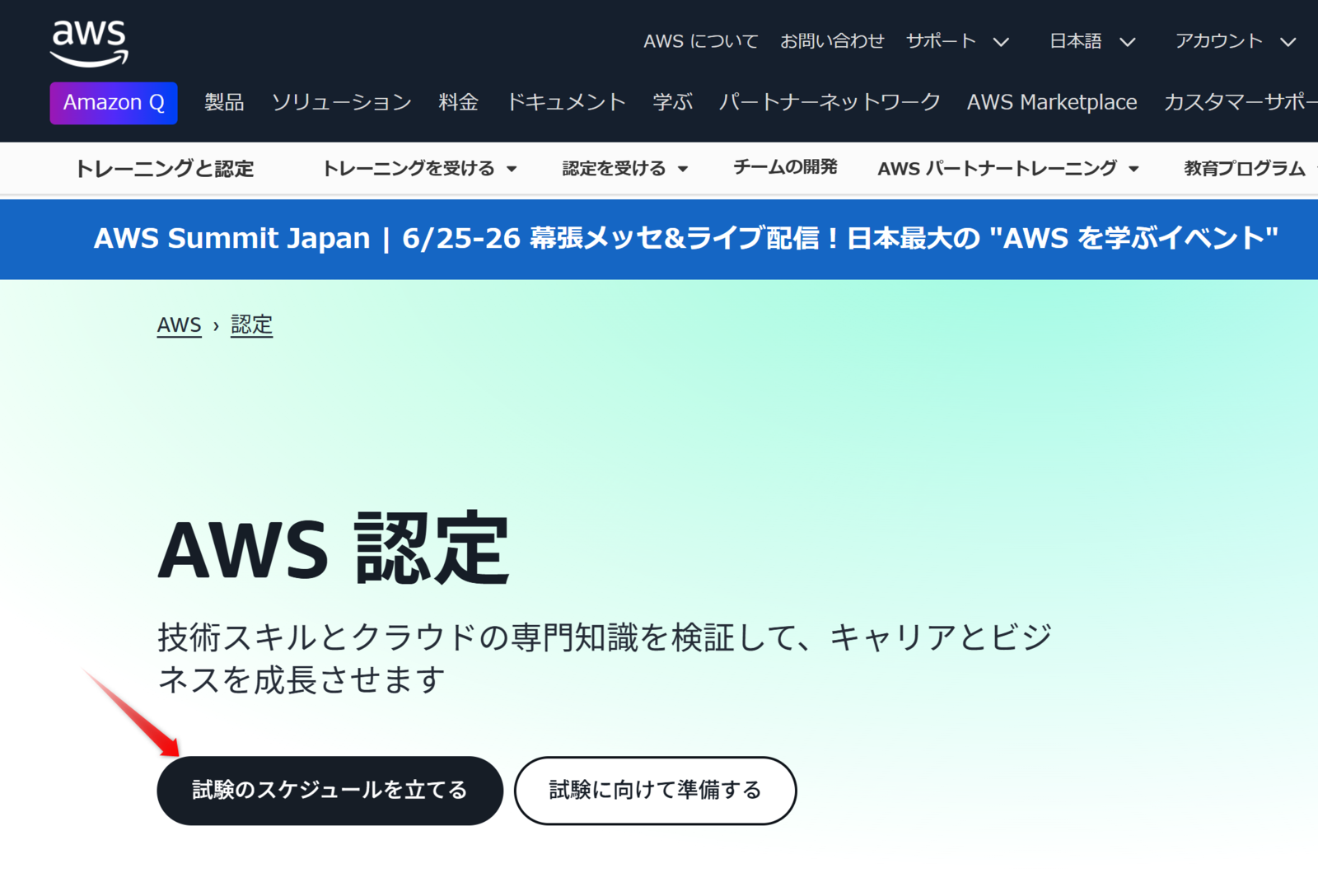Open ドキュメント navigation item
1318x896 pixels.
(567, 102)
